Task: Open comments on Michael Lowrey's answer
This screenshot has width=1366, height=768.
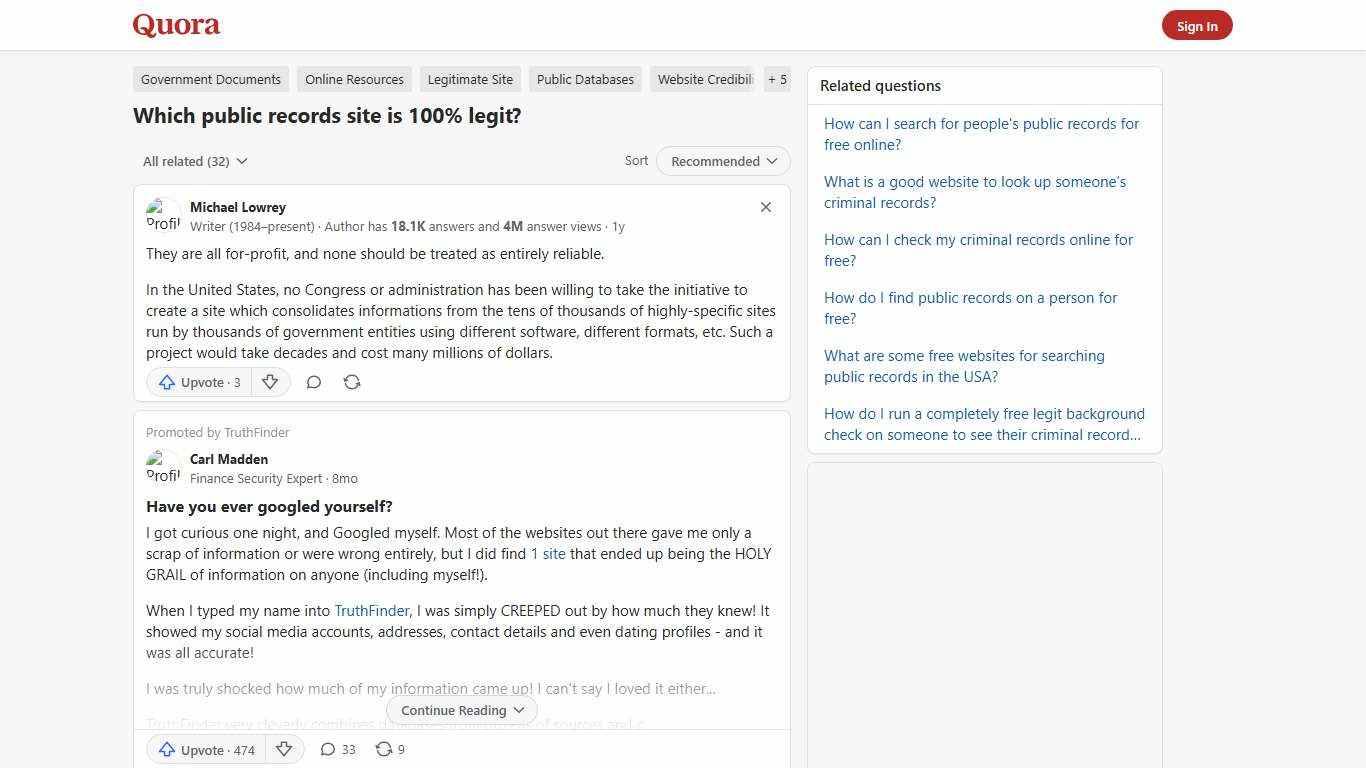Action: click(x=313, y=382)
